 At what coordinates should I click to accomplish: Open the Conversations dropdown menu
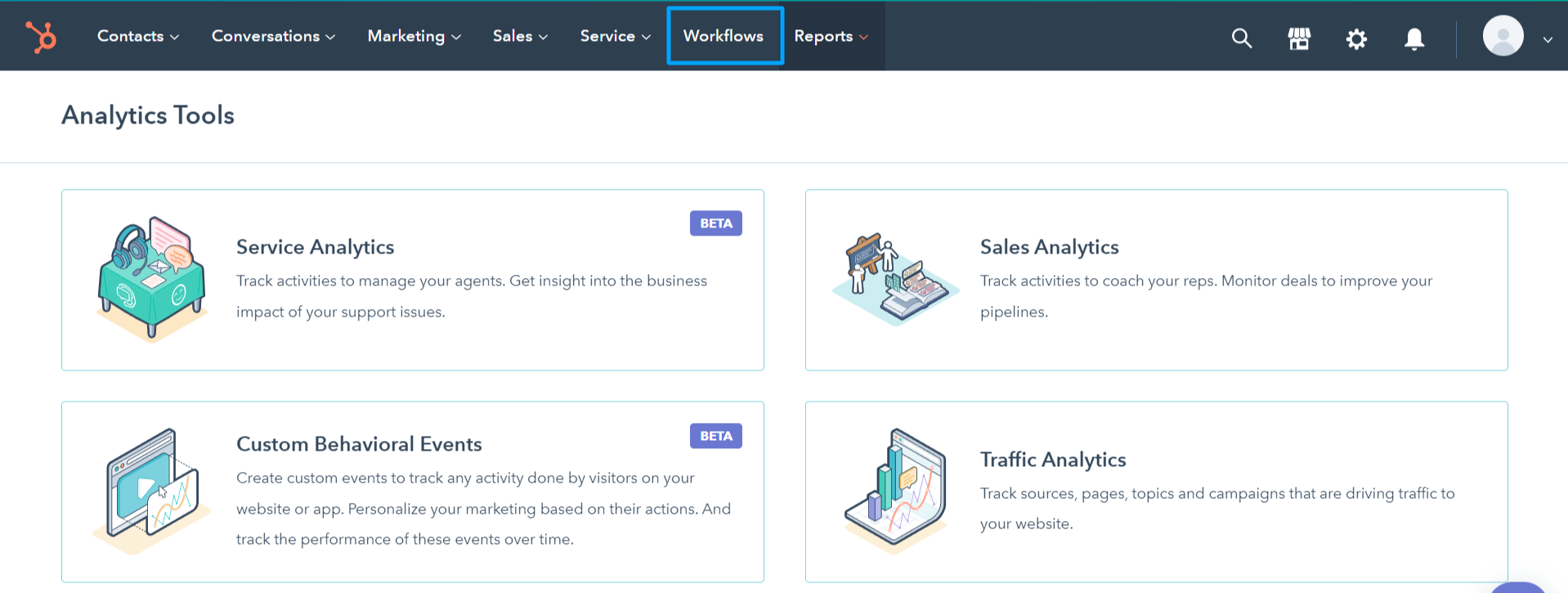(273, 36)
